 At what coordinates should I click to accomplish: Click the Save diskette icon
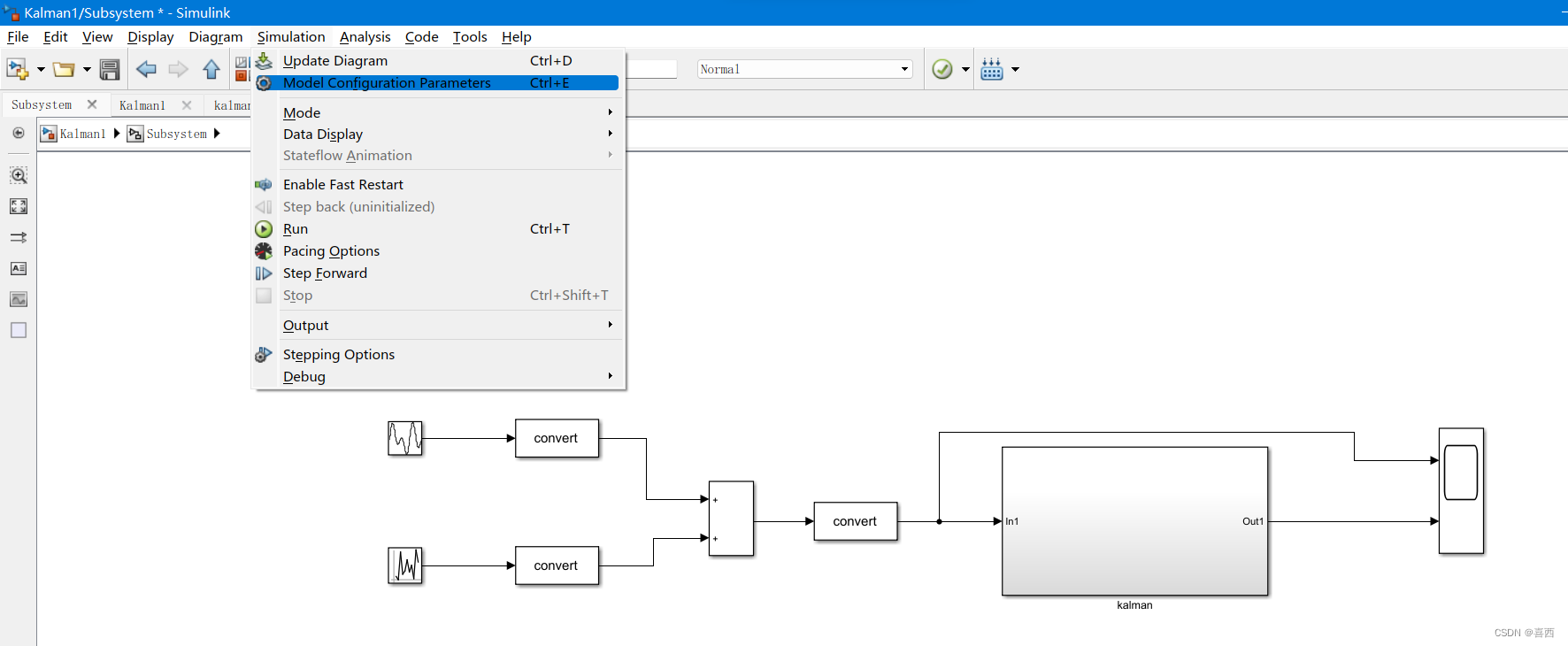110,69
